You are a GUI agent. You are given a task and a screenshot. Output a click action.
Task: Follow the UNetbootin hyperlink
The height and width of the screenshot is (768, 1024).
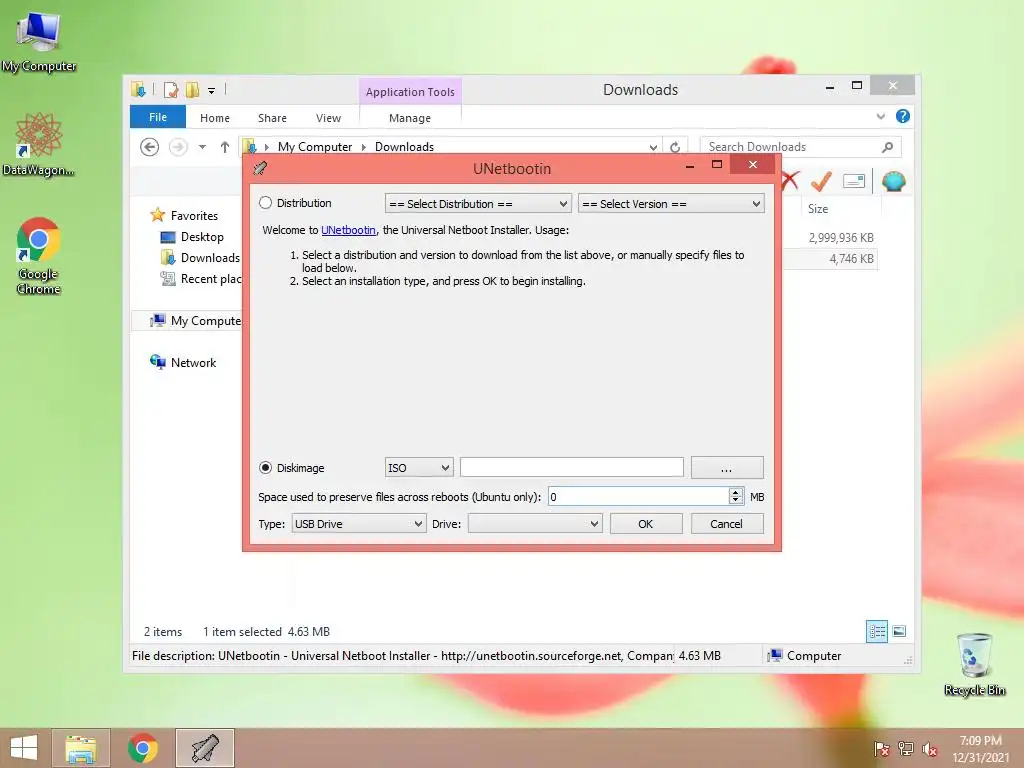[x=348, y=230]
